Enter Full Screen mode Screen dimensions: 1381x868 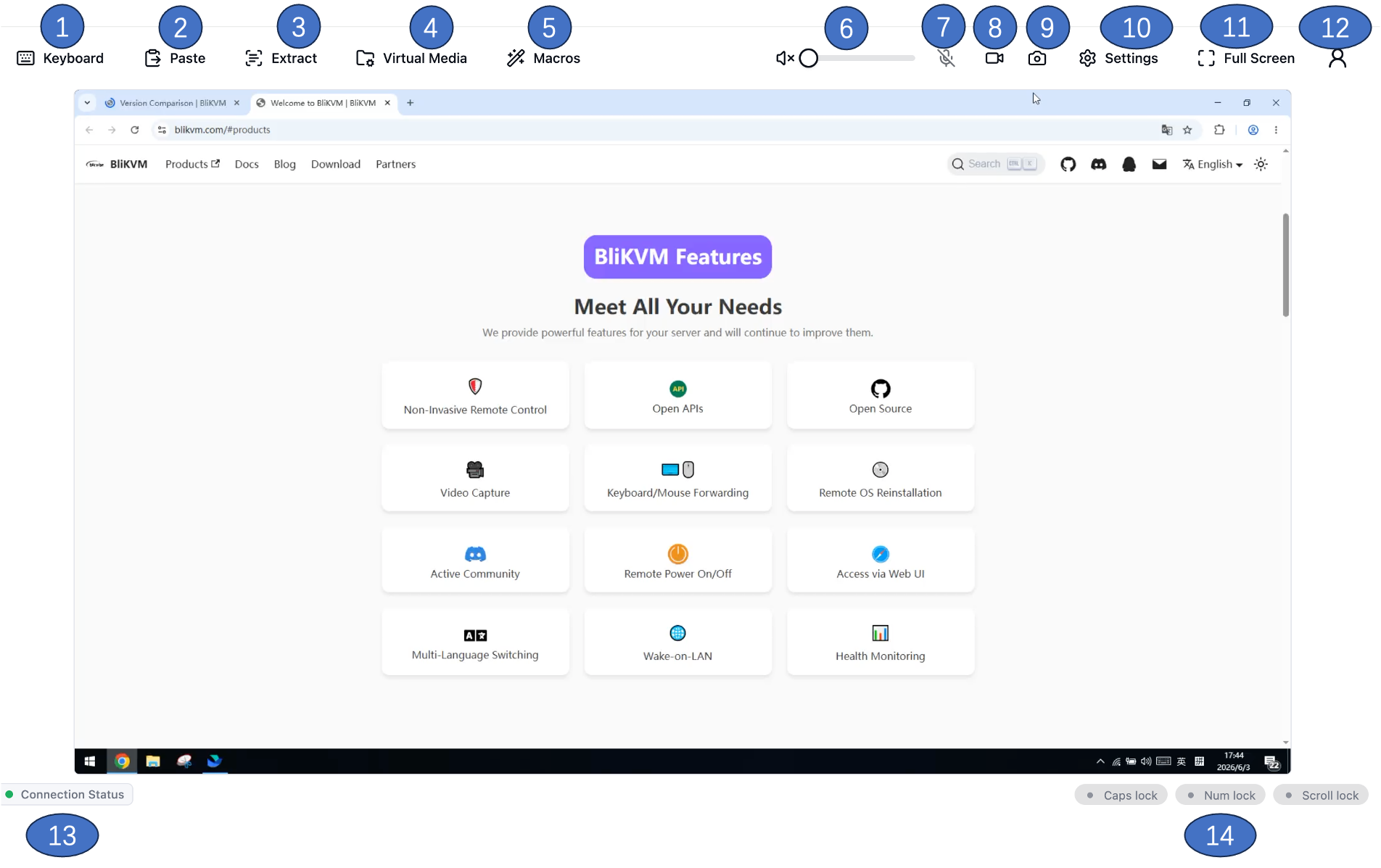1246,58
